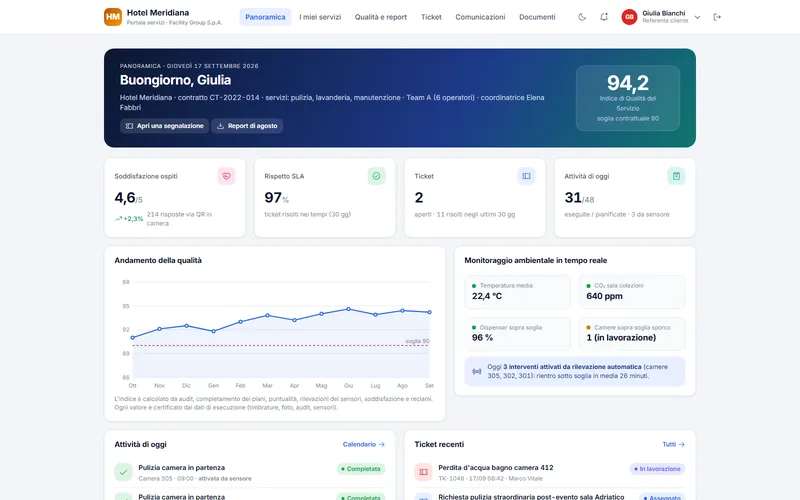Click the heart icon on Soddisfazione ospiti

(x=226, y=176)
